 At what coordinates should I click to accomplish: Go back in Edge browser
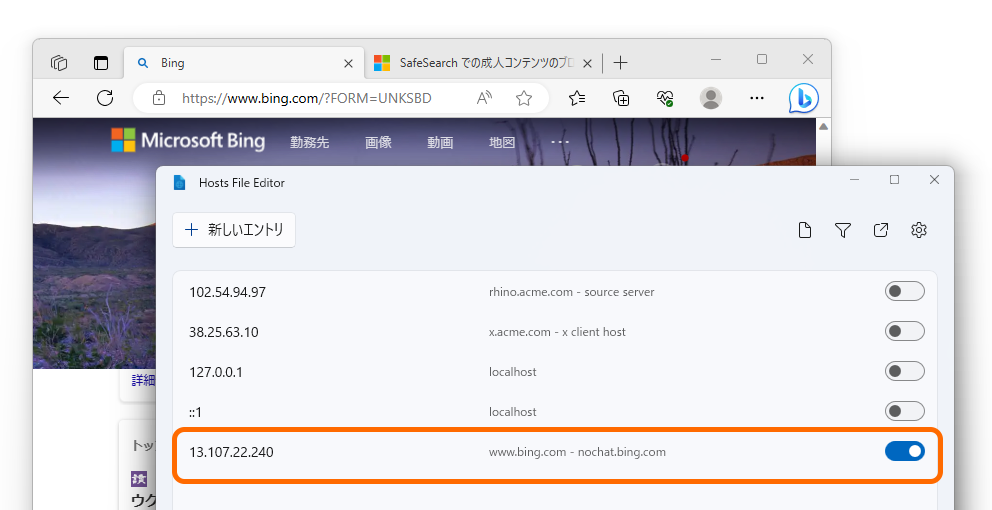[x=61, y=98]
